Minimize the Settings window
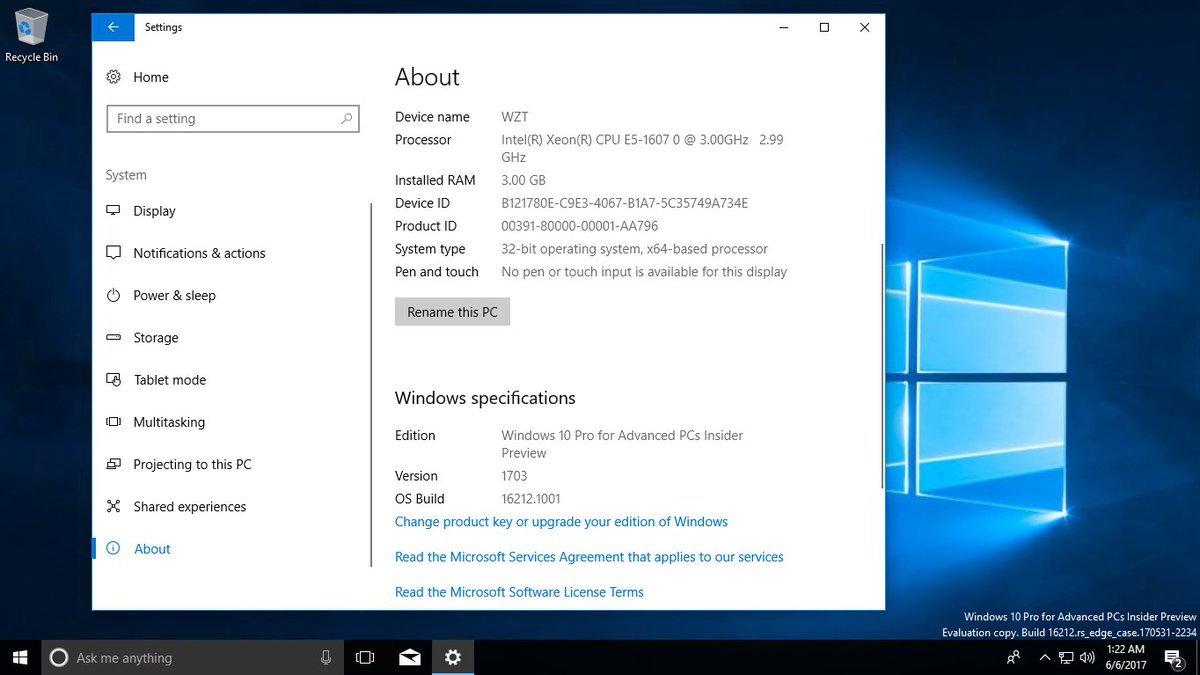Screen dimensions: 1200x675 pos(783,28)
